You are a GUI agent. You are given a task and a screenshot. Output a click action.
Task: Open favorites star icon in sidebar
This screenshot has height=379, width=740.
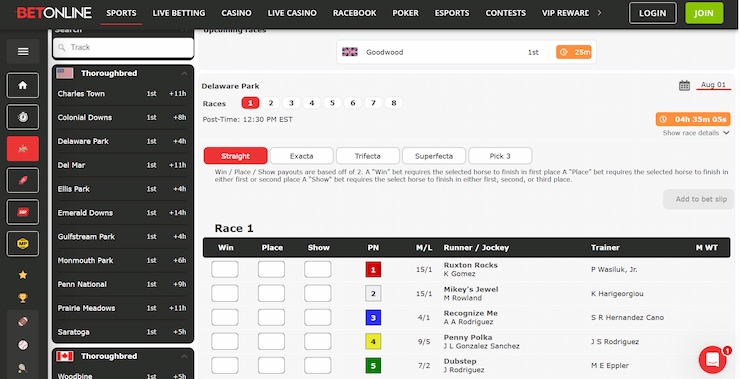pos(23,275)
